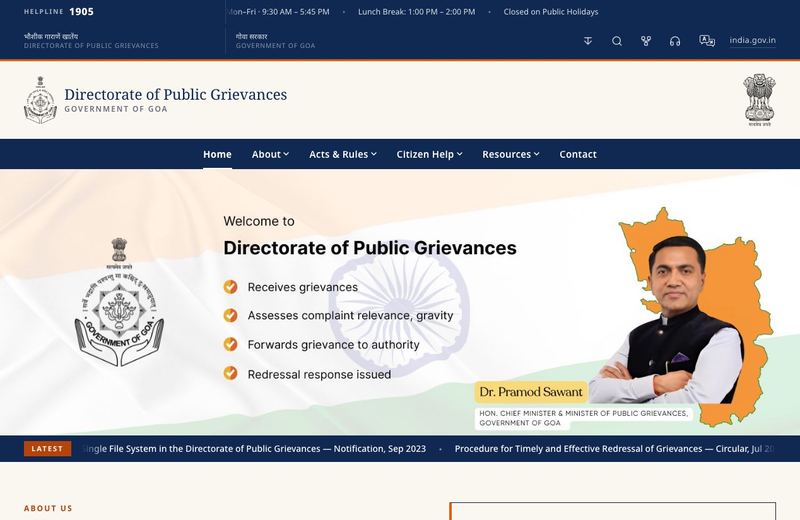The image size is (800, 520).
Task: Open the Contact menu item
Action: pyautogui.click(x=578, y=154)
